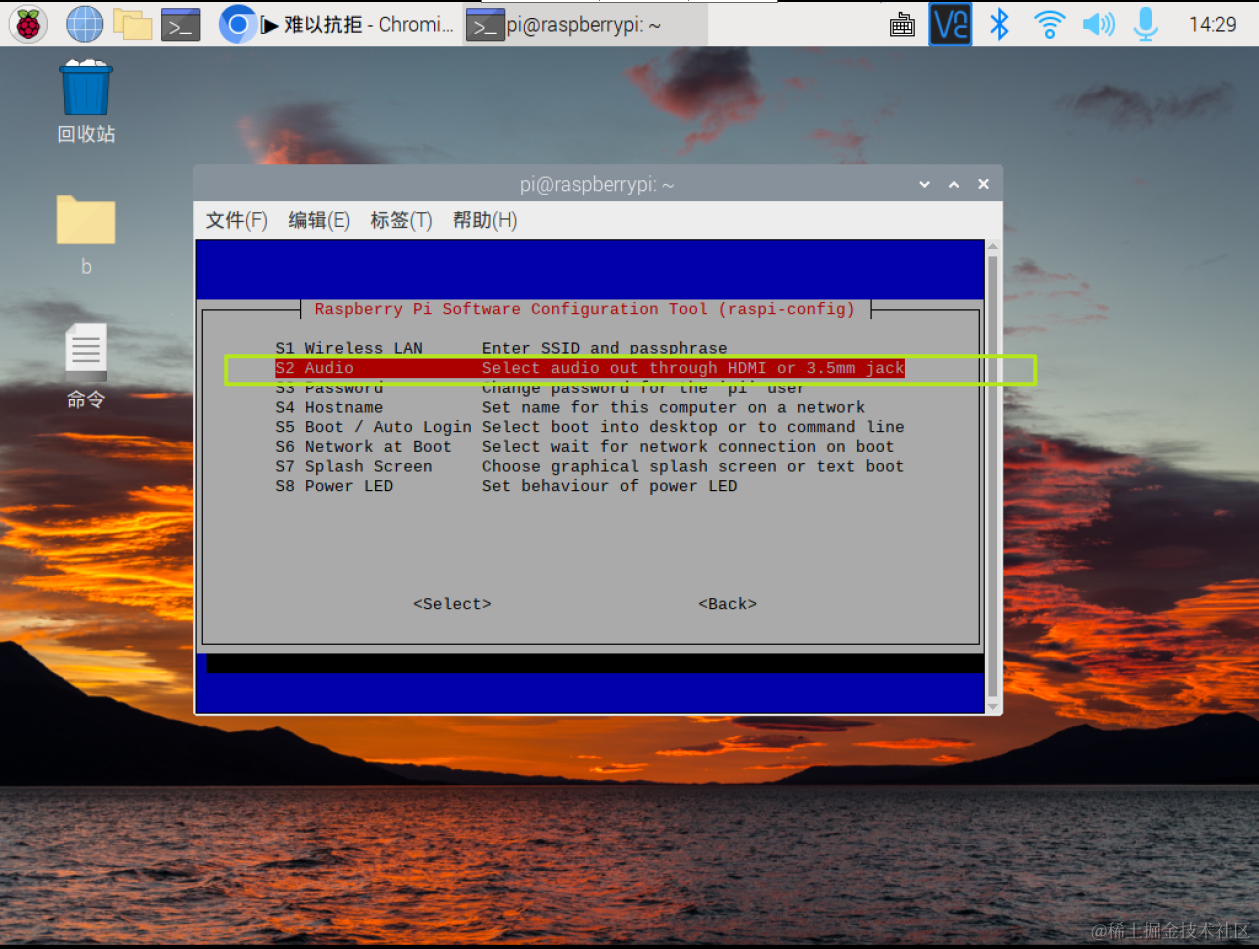Open the speaker volume control
This screenshot has height=949, width=1259.
coord(1098,24)
